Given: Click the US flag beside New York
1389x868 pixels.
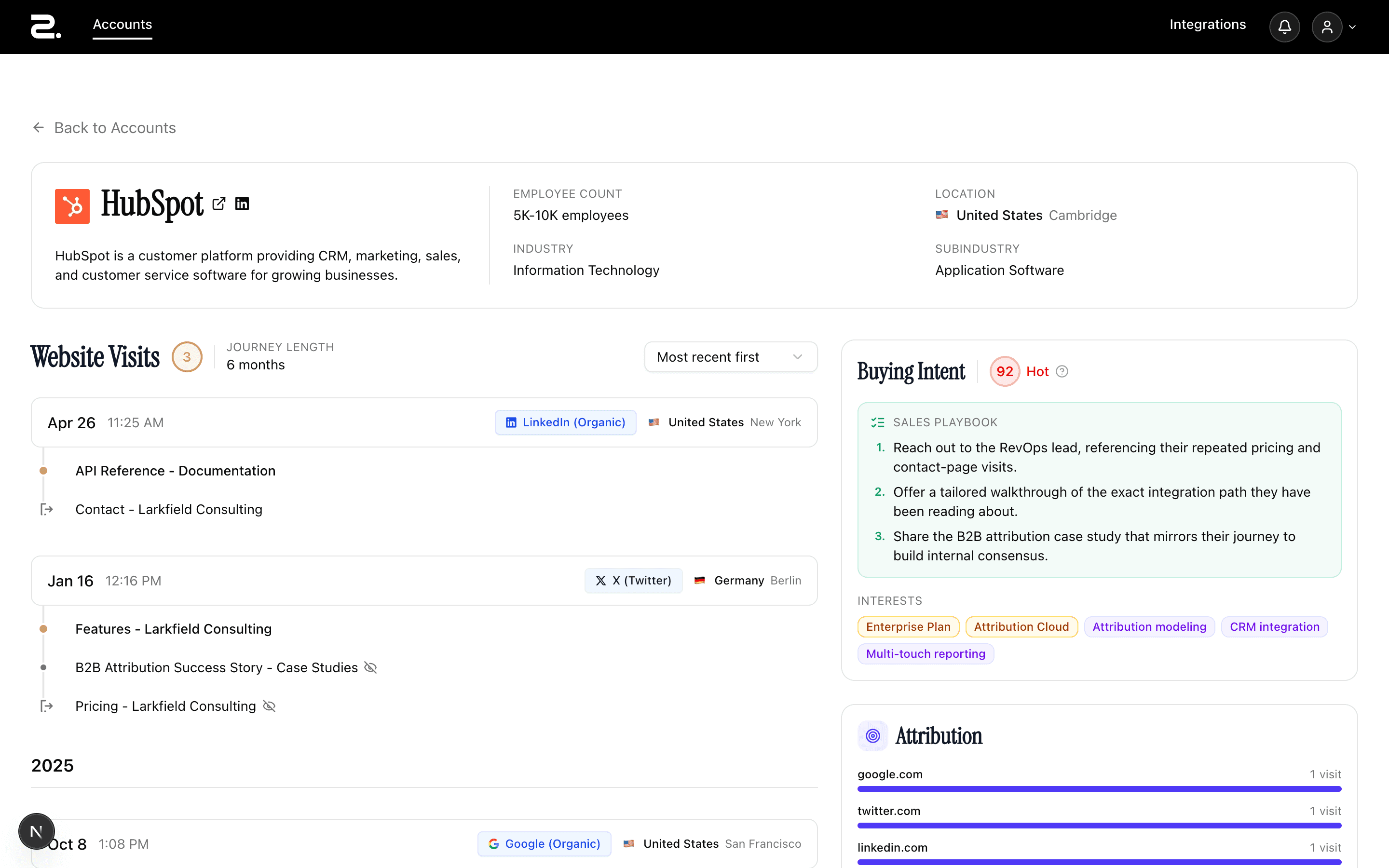Looking at the screenshot, I should 653,422.
